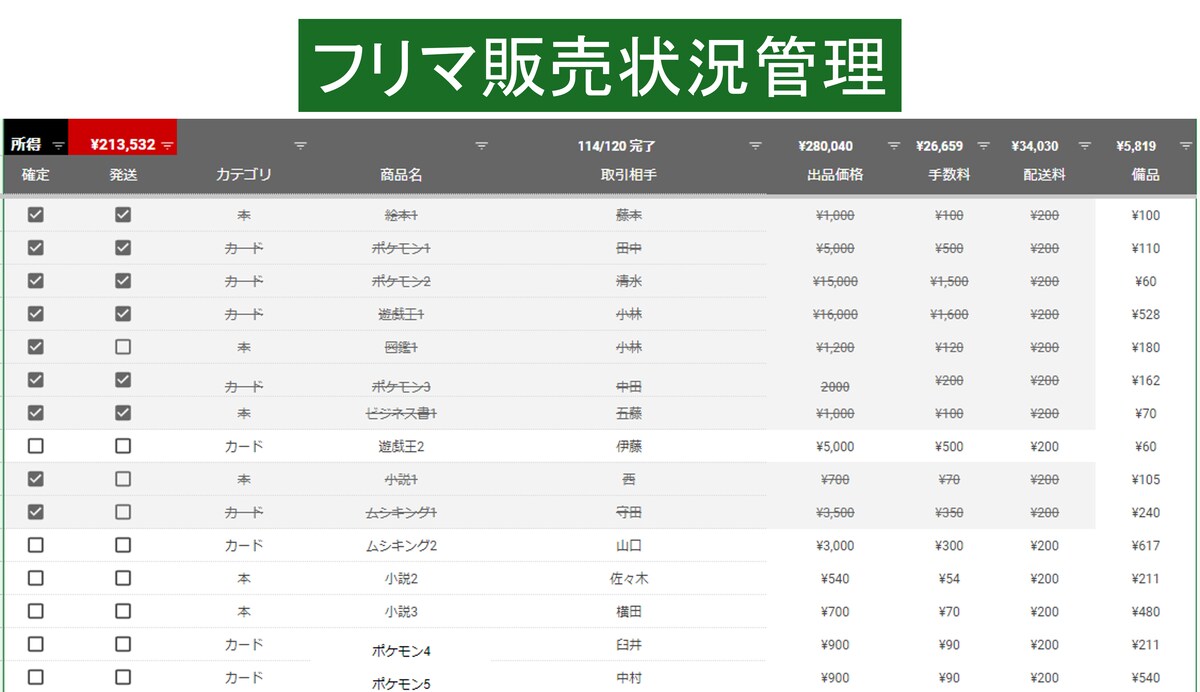Check the 発送 checkbox in the 小説1 row
The height and width of the screenshot is (692, 1200).
tap(123, 479)
